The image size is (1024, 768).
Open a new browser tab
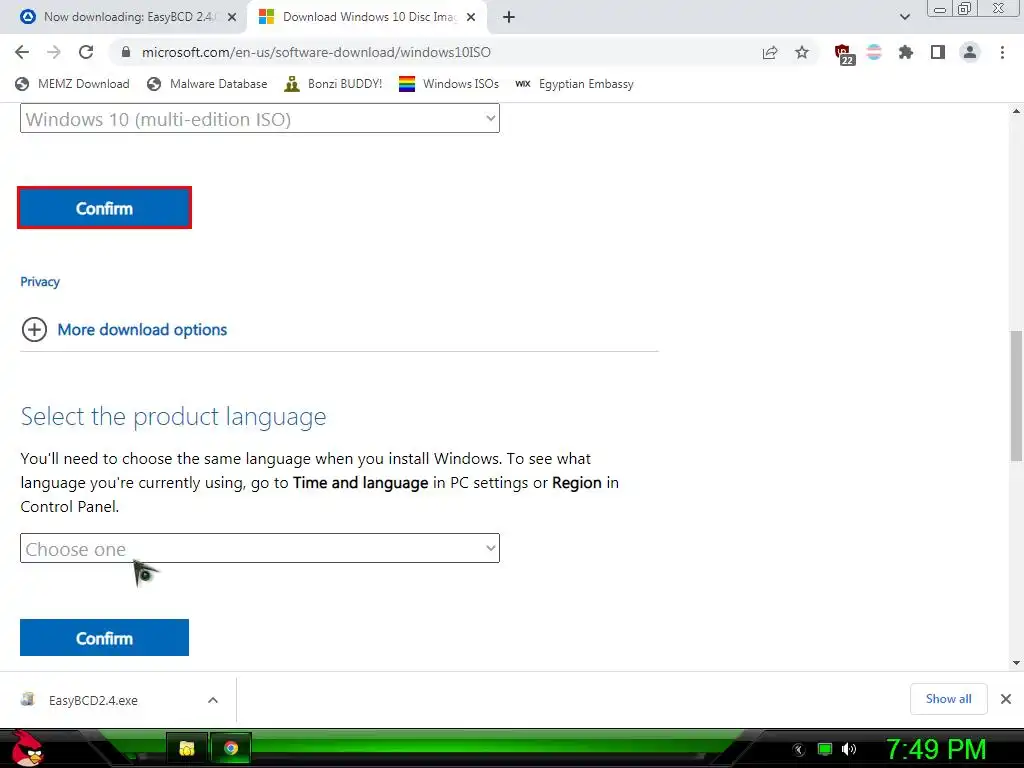click(509, 17)
